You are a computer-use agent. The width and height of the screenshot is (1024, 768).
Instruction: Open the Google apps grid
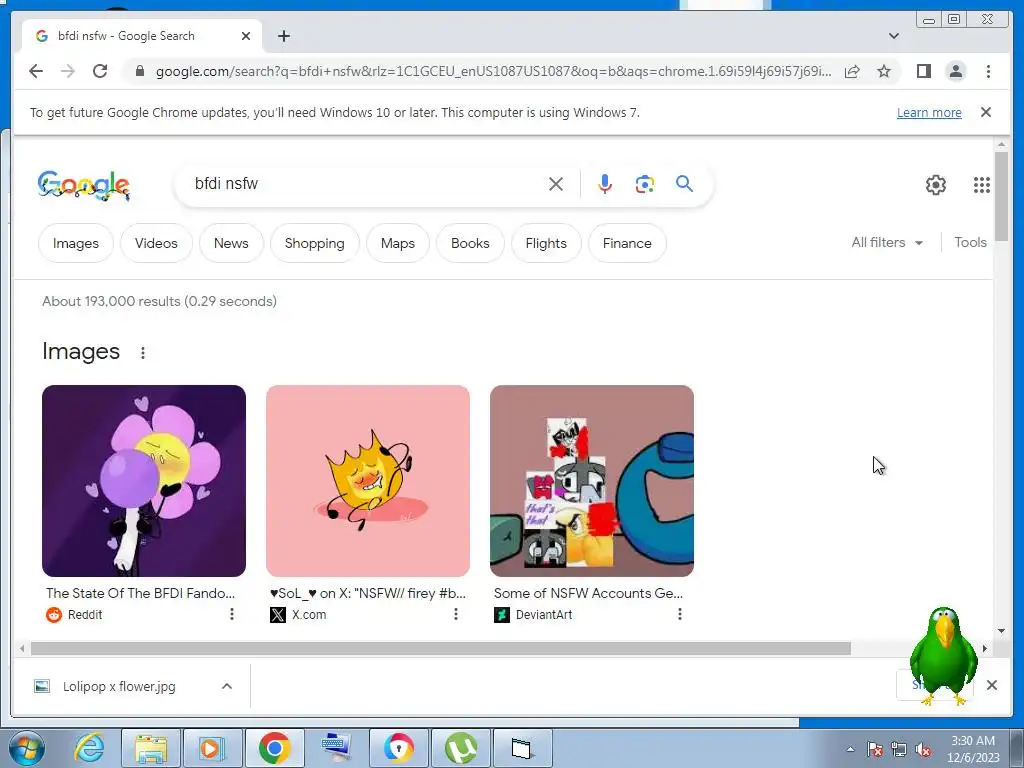pos(982,185)
